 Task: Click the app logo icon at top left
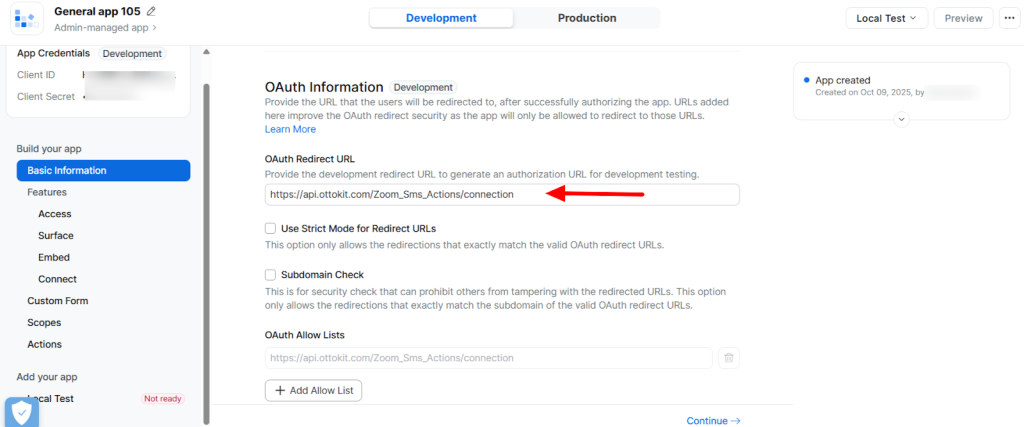(x=26, y=19)
